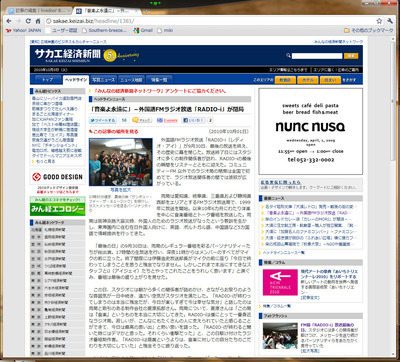The width and height of the screenshot is (400, 362).
Task: Click the 5th anniversary badge
Action: pyautogui.click(x=121, y=55)
